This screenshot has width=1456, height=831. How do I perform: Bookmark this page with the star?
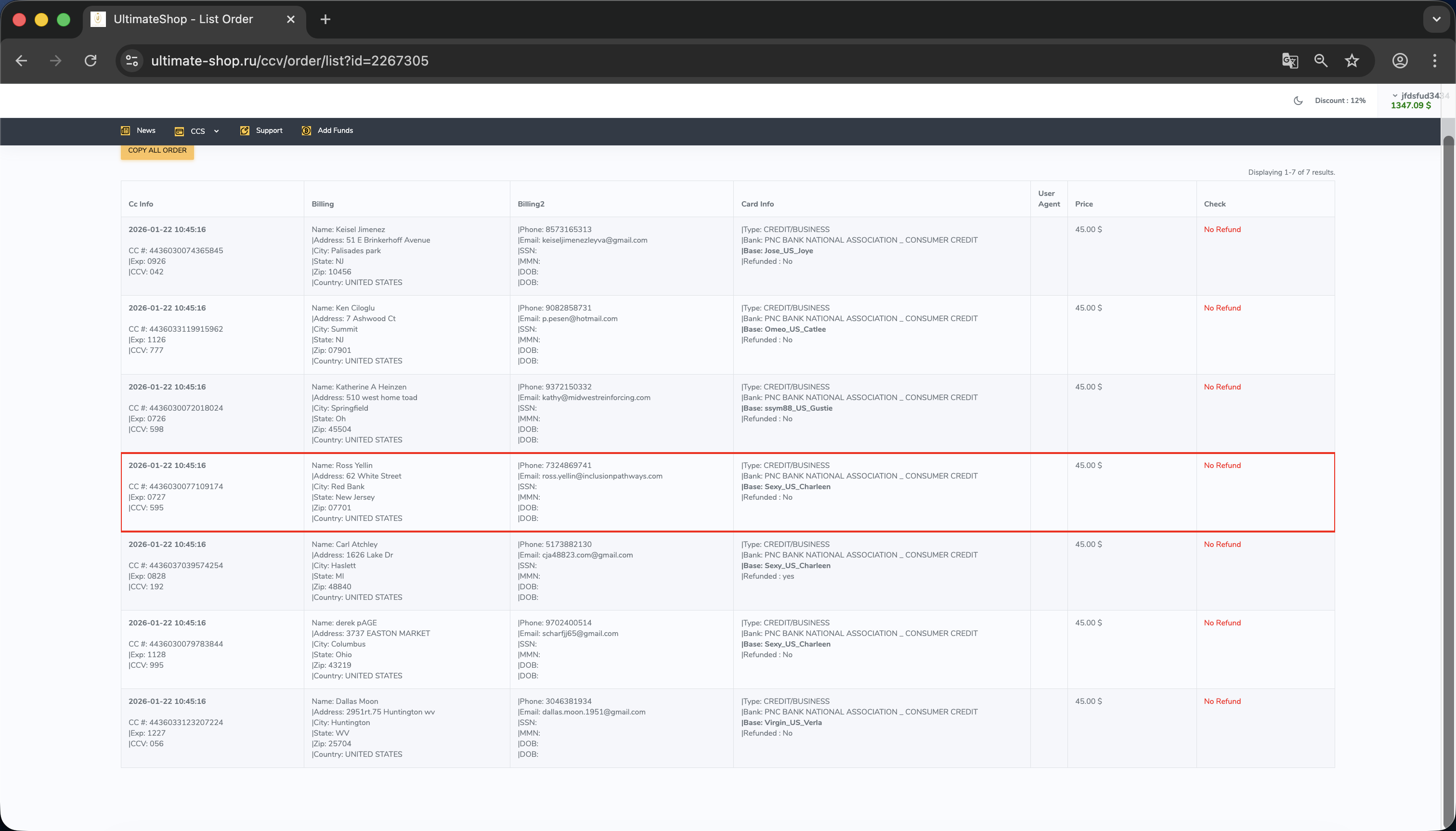pyautogui.click(x=1352, y=61)
